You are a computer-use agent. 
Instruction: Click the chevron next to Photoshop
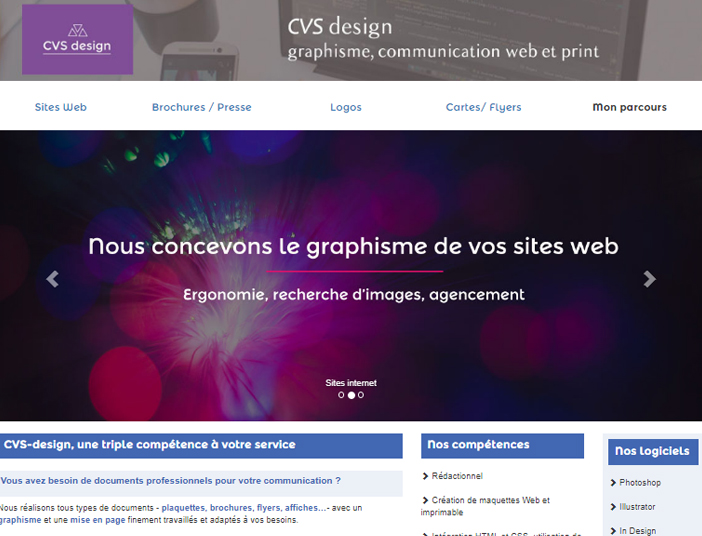pyautogui.click(x=613, y=483)
